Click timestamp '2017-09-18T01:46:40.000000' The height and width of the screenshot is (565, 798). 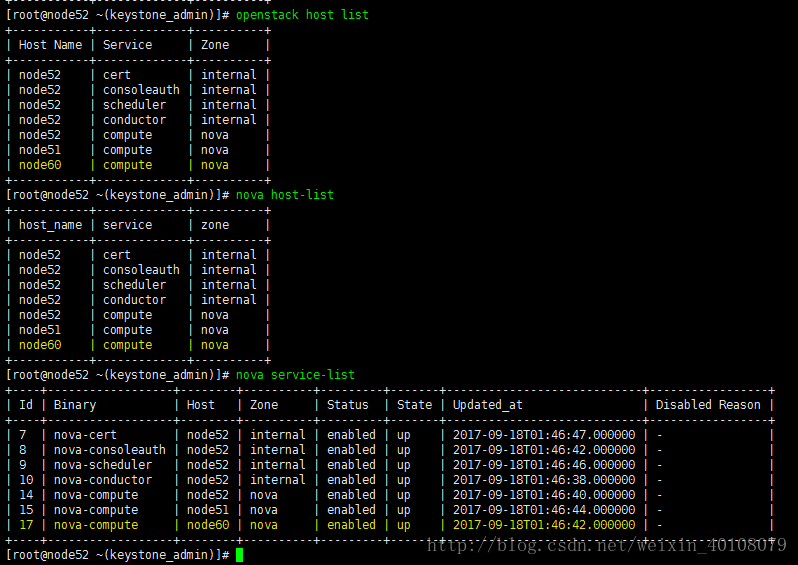point(544,495)
